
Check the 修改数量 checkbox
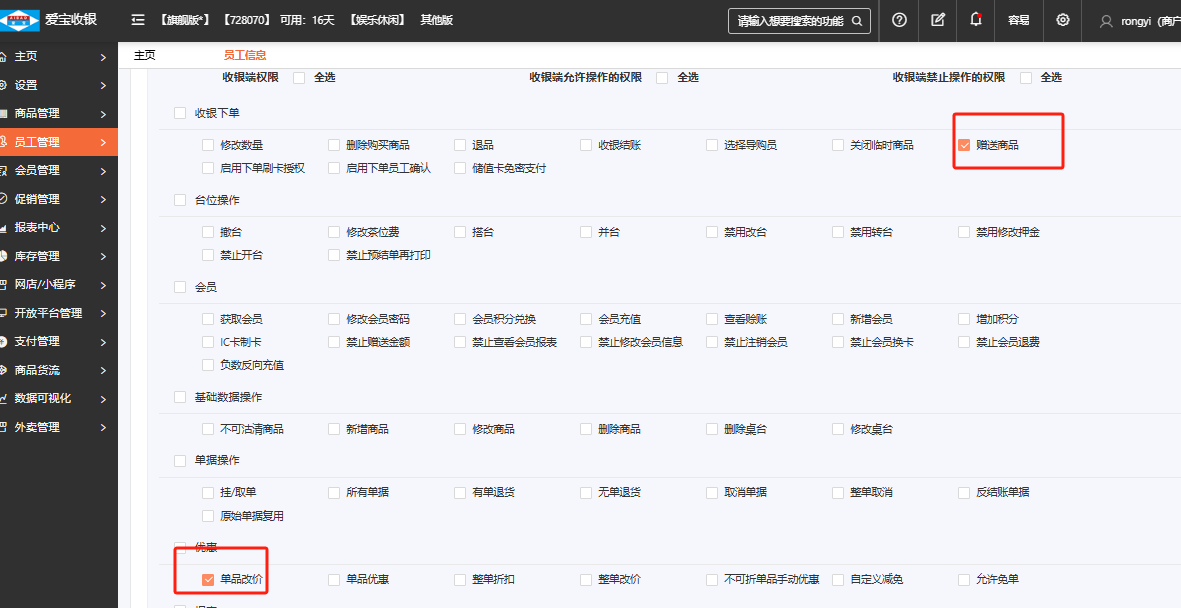208,145
